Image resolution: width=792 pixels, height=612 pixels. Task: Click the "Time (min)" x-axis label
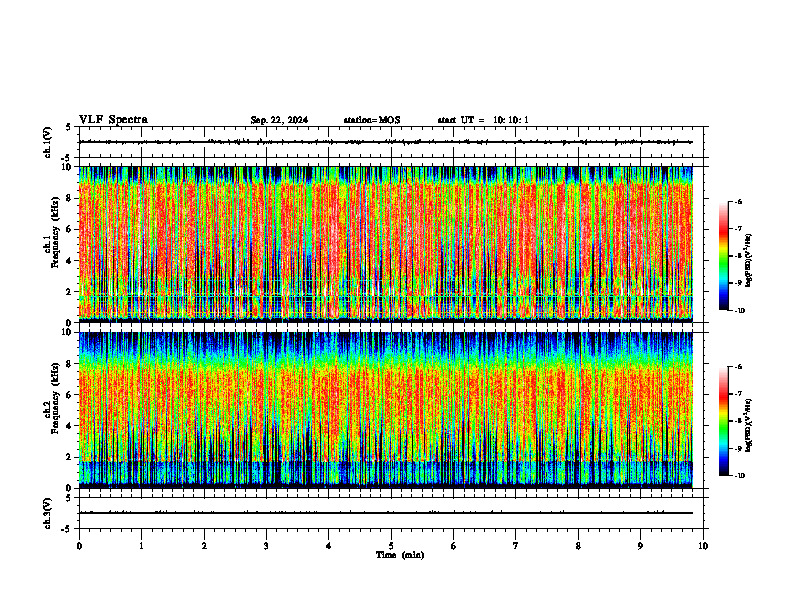click(400, 555)
